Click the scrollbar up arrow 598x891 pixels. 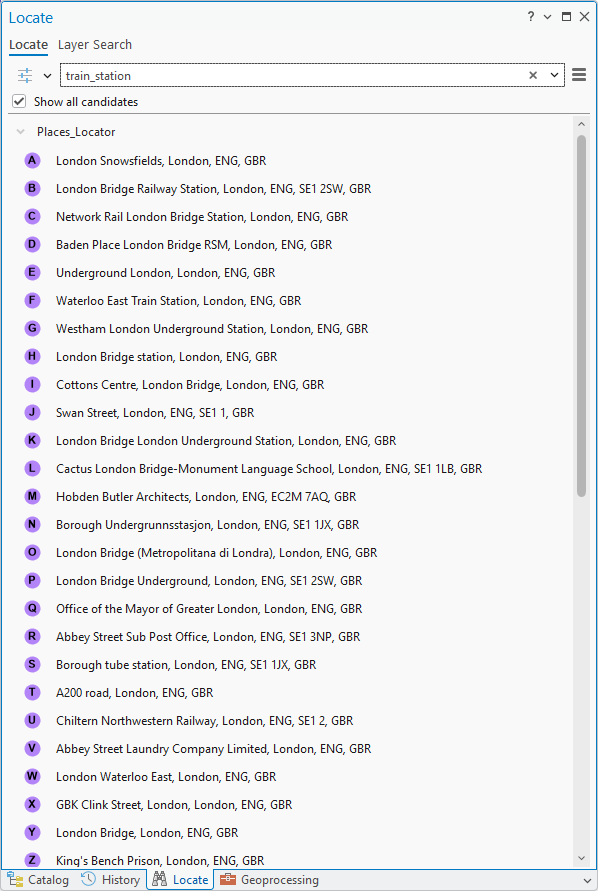(581, 124)
